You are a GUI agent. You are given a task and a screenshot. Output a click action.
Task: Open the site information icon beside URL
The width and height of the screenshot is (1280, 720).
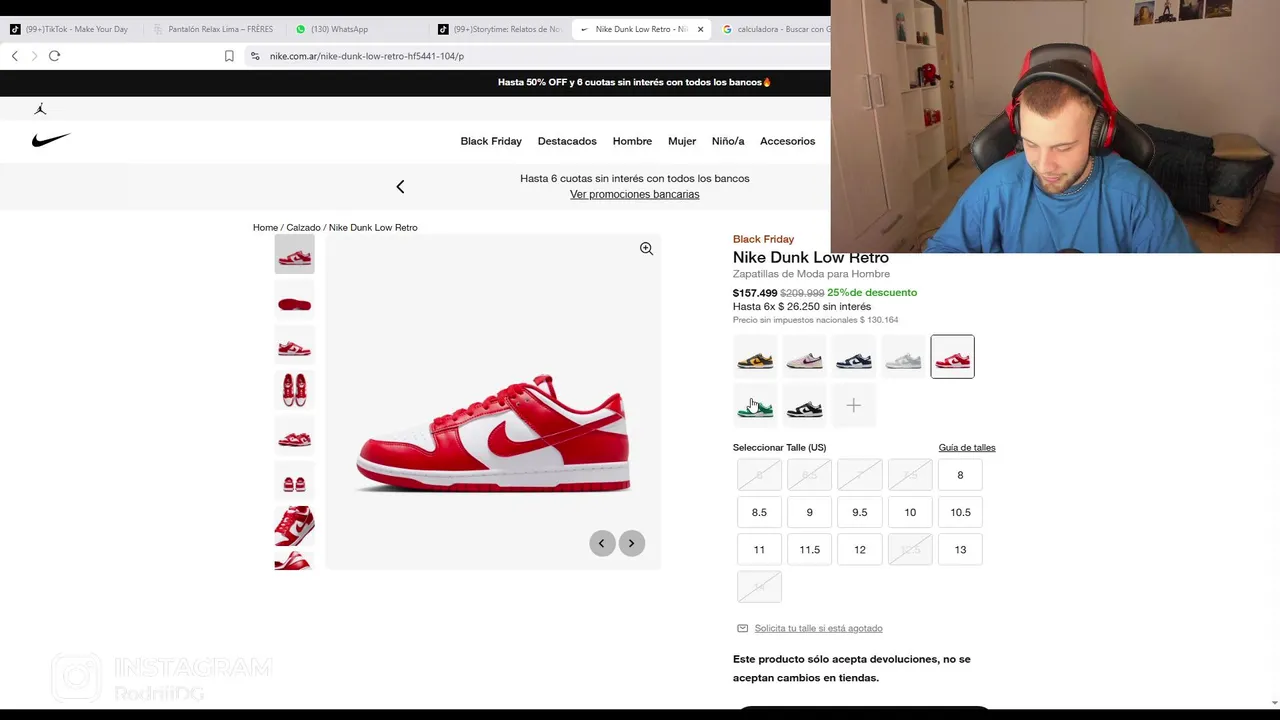click(x=255, y=56)
